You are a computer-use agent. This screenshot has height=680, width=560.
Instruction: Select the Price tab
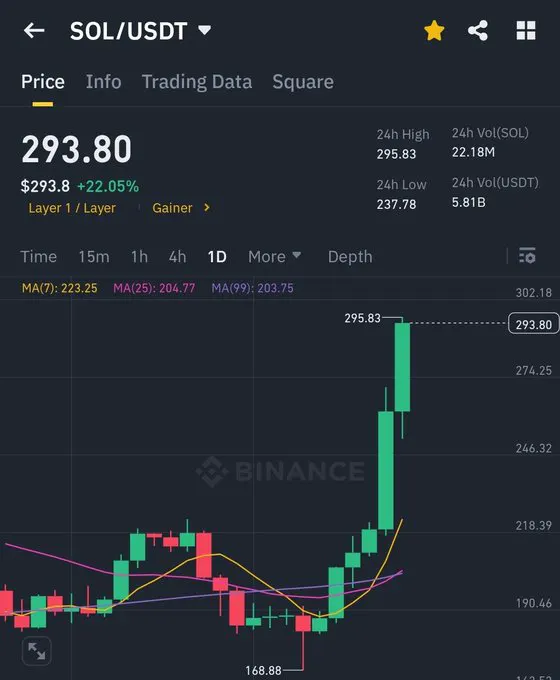point(43,82)
